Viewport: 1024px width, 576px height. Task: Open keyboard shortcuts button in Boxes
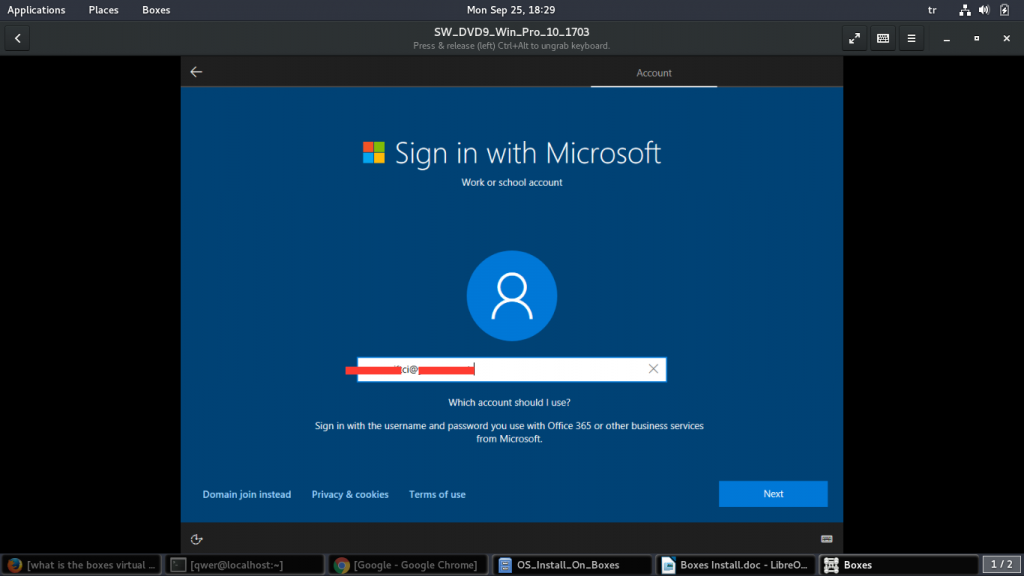(883, 39)
